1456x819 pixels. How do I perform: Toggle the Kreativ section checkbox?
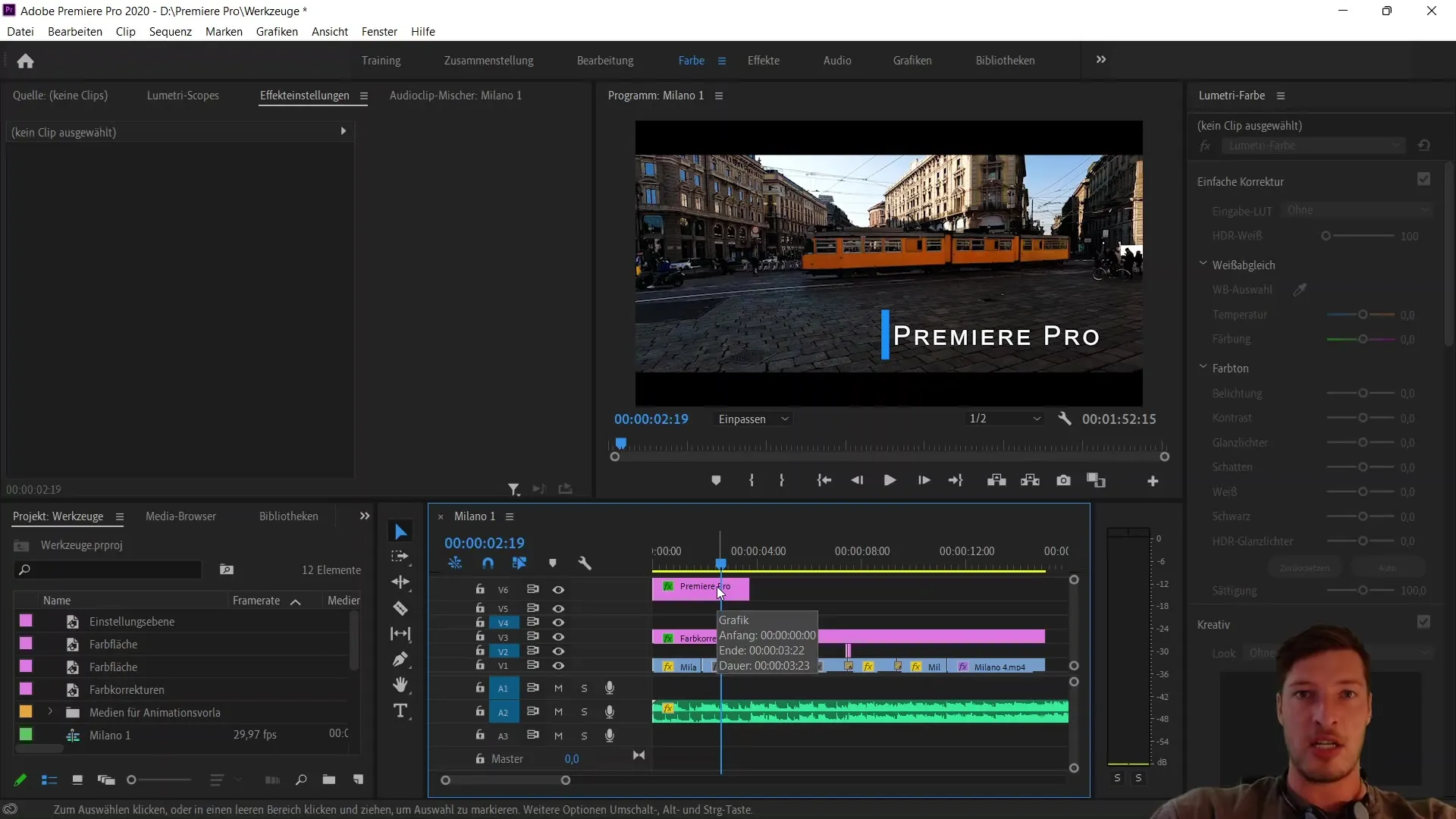[x=1423, y=623]
